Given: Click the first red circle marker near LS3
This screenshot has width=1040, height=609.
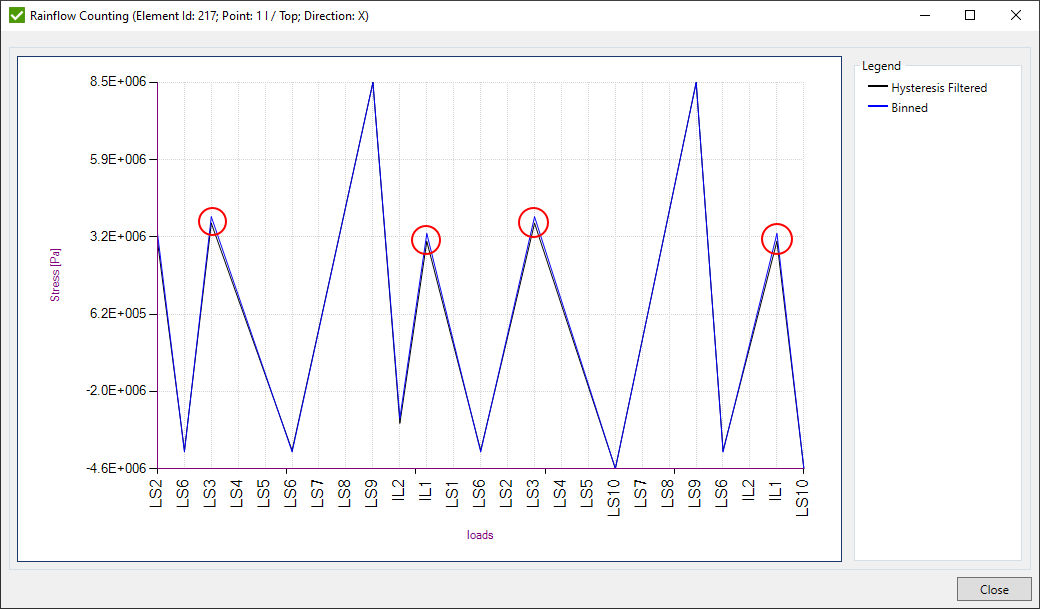Looking at the screenshot, I should pos(211,221).
